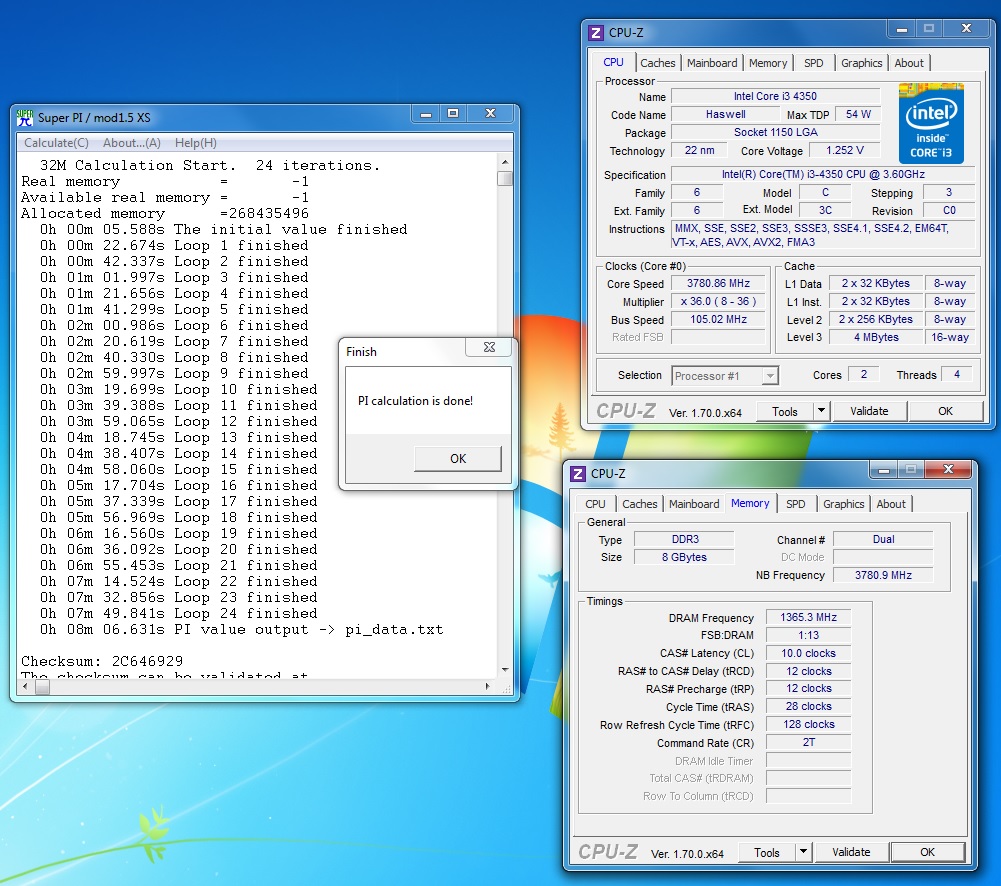Click the Level 3 cache value 4 MBytes

[x=876, y=337]
